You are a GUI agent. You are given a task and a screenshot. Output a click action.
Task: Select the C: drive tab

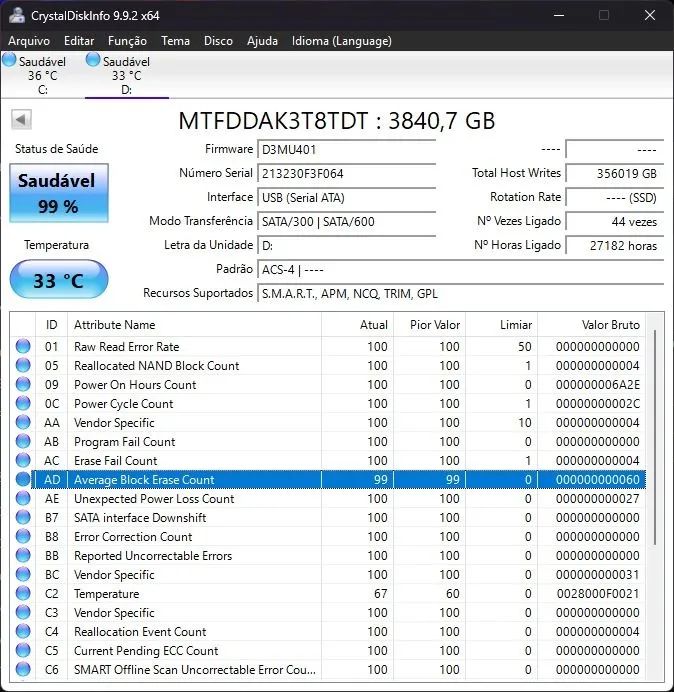(x=42, y=75)
